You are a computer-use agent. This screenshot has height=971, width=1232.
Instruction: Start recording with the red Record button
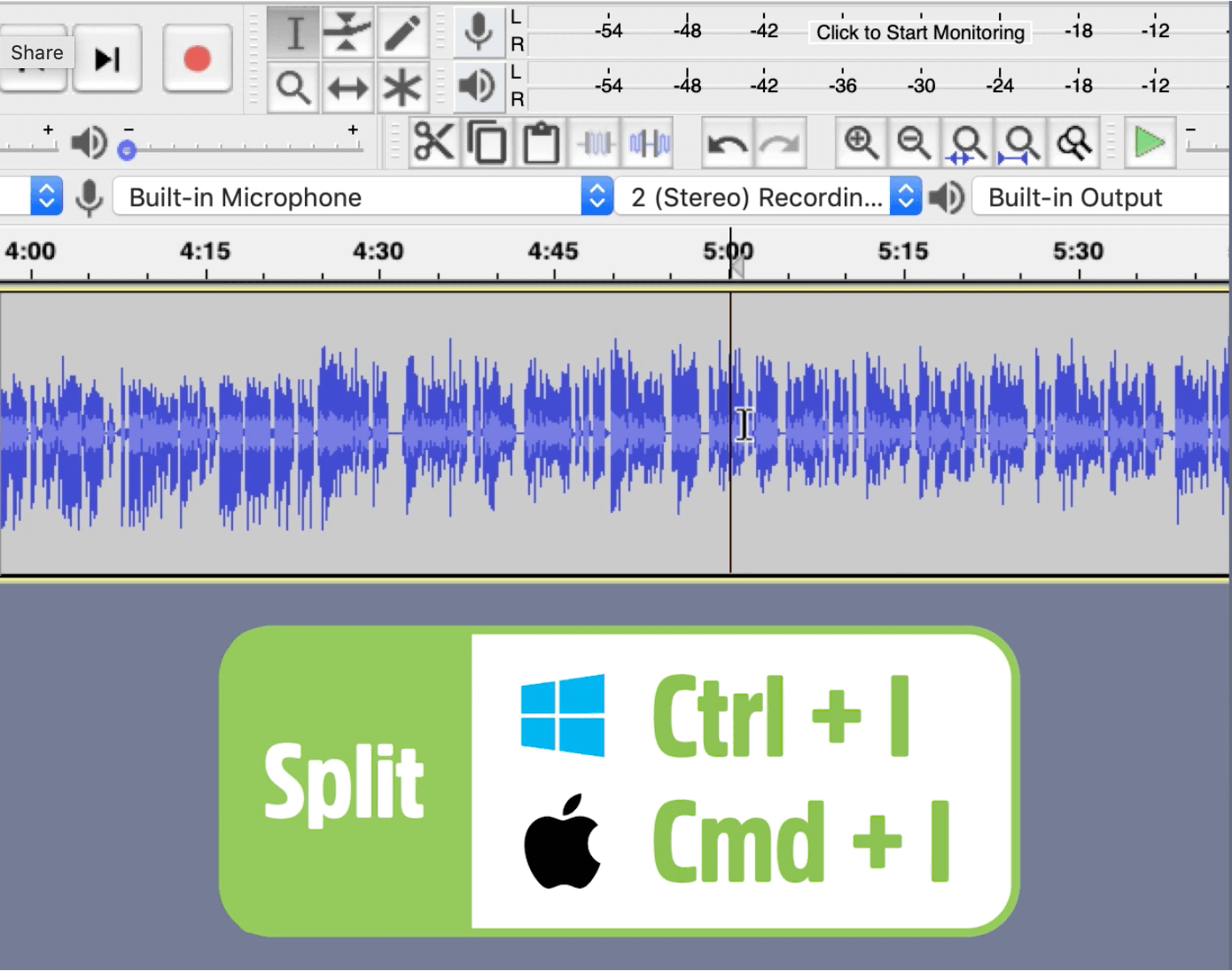point(197,58)
